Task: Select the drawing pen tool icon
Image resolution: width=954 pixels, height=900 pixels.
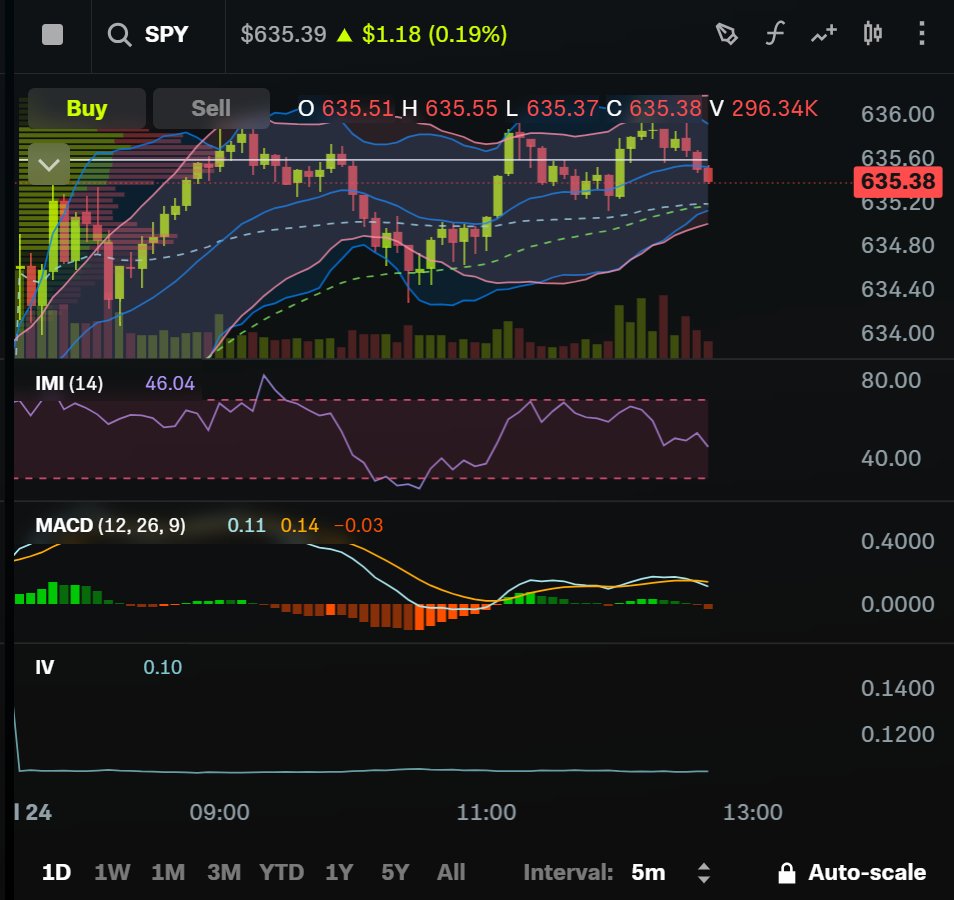Action: [x=726, y=34]
